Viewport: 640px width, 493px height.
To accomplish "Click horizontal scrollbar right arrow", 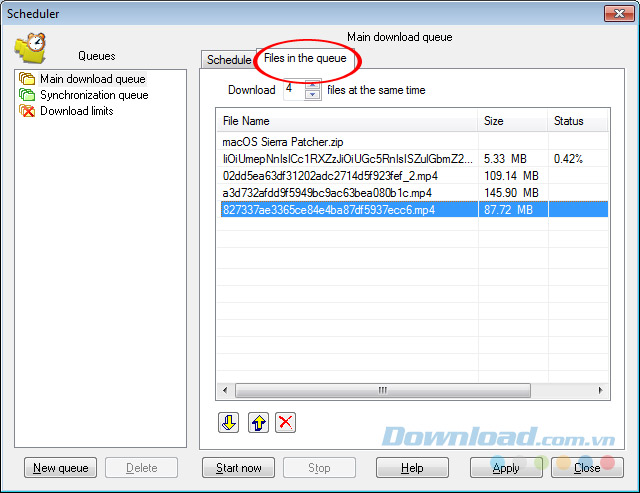I will coord(600,390).
